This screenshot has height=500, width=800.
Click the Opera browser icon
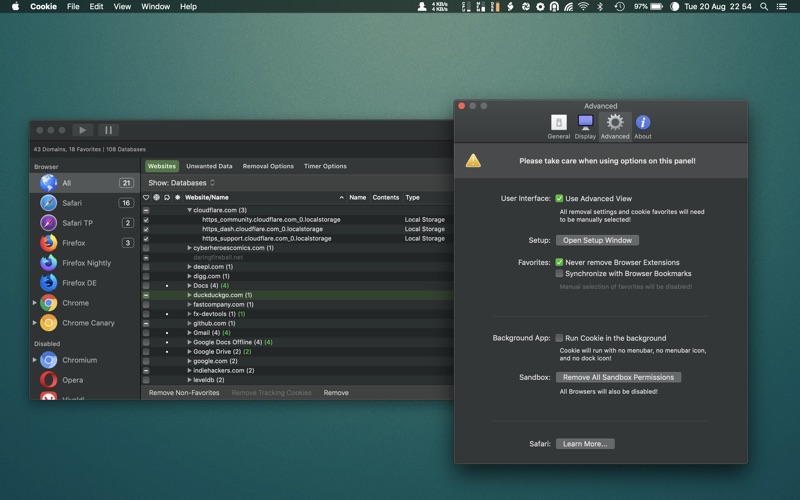click(x=48, y=380)
